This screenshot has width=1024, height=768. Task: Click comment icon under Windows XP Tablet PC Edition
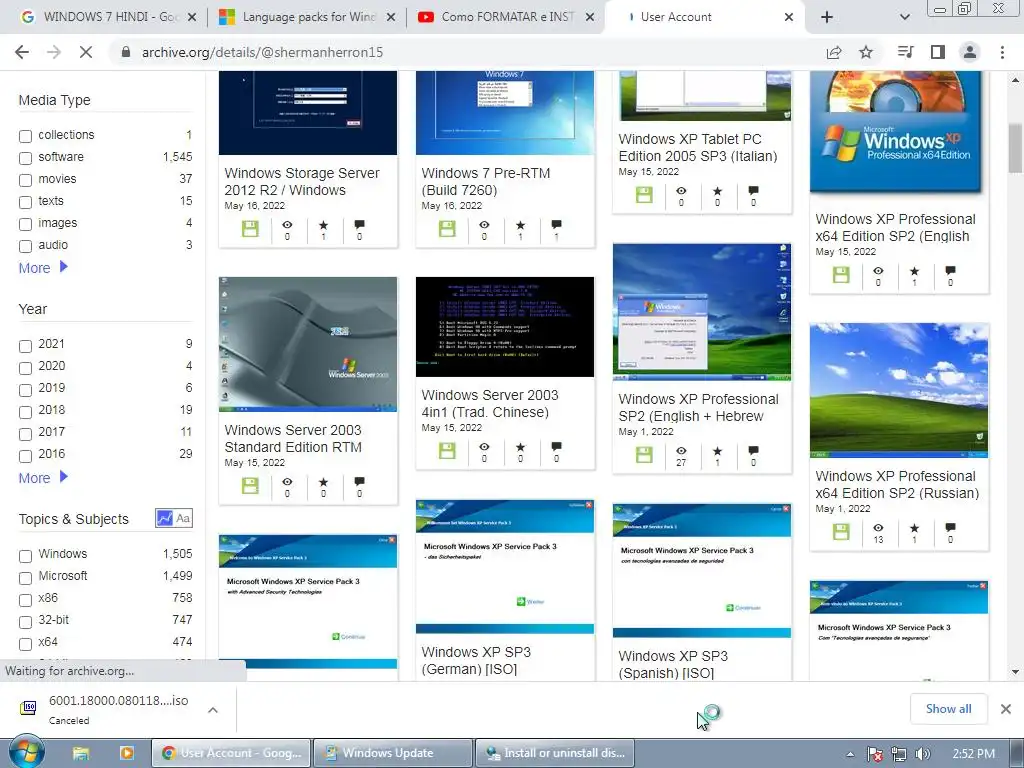[753, 191]
